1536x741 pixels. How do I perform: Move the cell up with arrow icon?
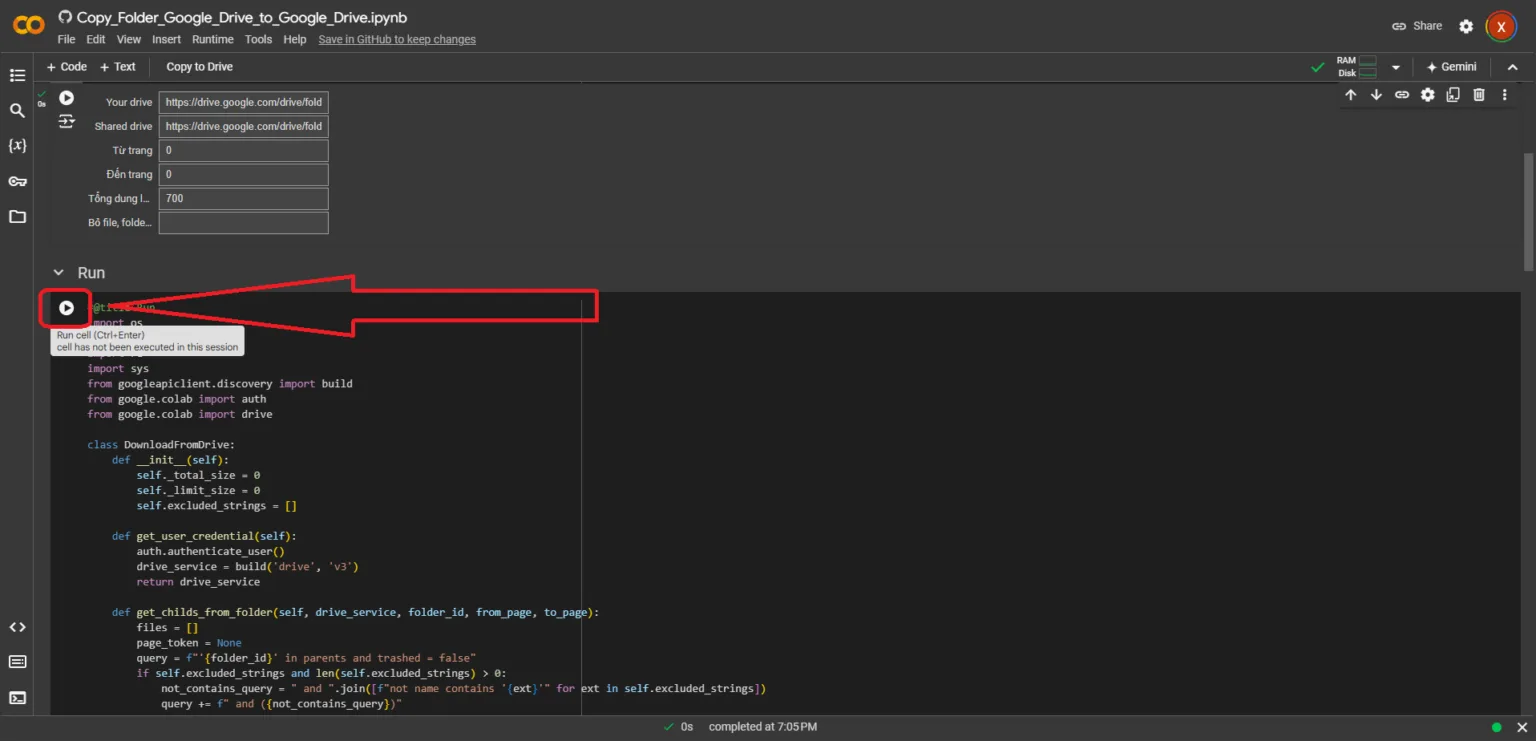1350,95
